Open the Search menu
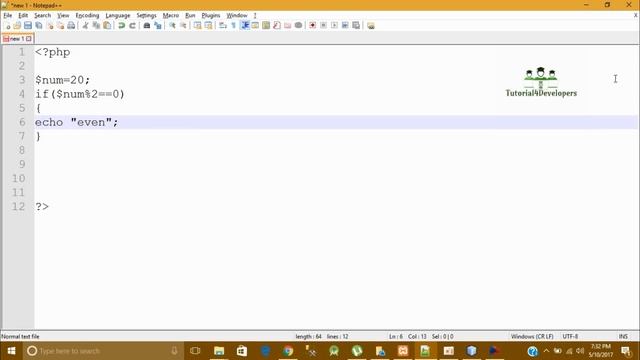The width and height of the screenshot is (640, 360). [x=42, y=16]
